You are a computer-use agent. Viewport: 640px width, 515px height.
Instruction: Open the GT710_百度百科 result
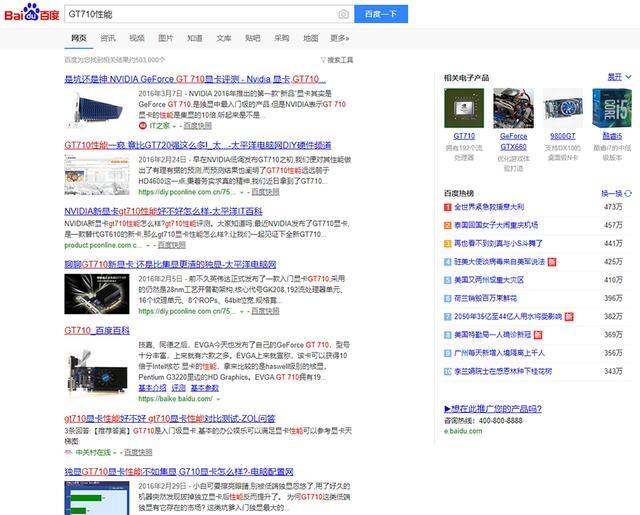click(97, 331)
